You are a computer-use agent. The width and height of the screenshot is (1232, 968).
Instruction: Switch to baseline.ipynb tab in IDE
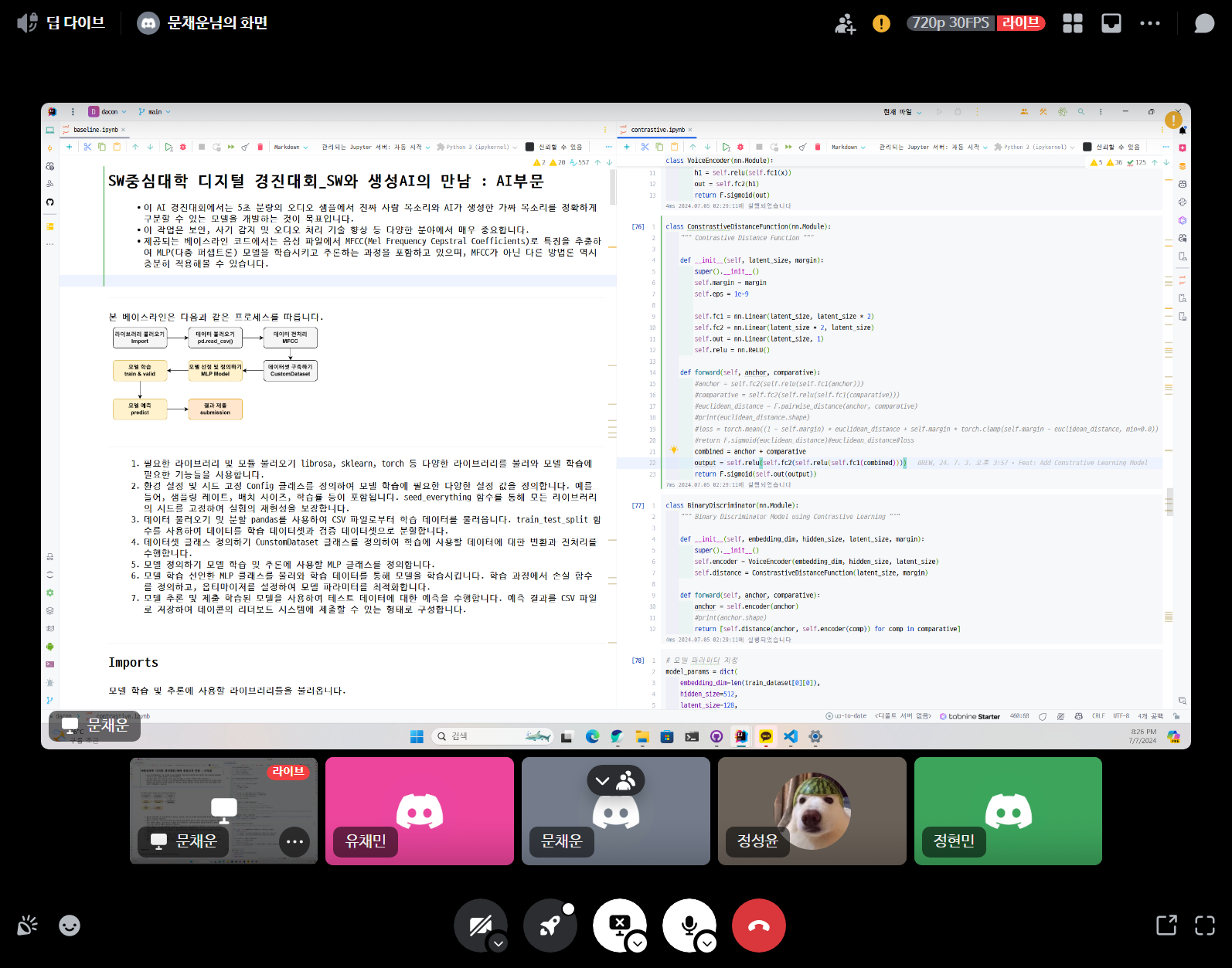96,130
